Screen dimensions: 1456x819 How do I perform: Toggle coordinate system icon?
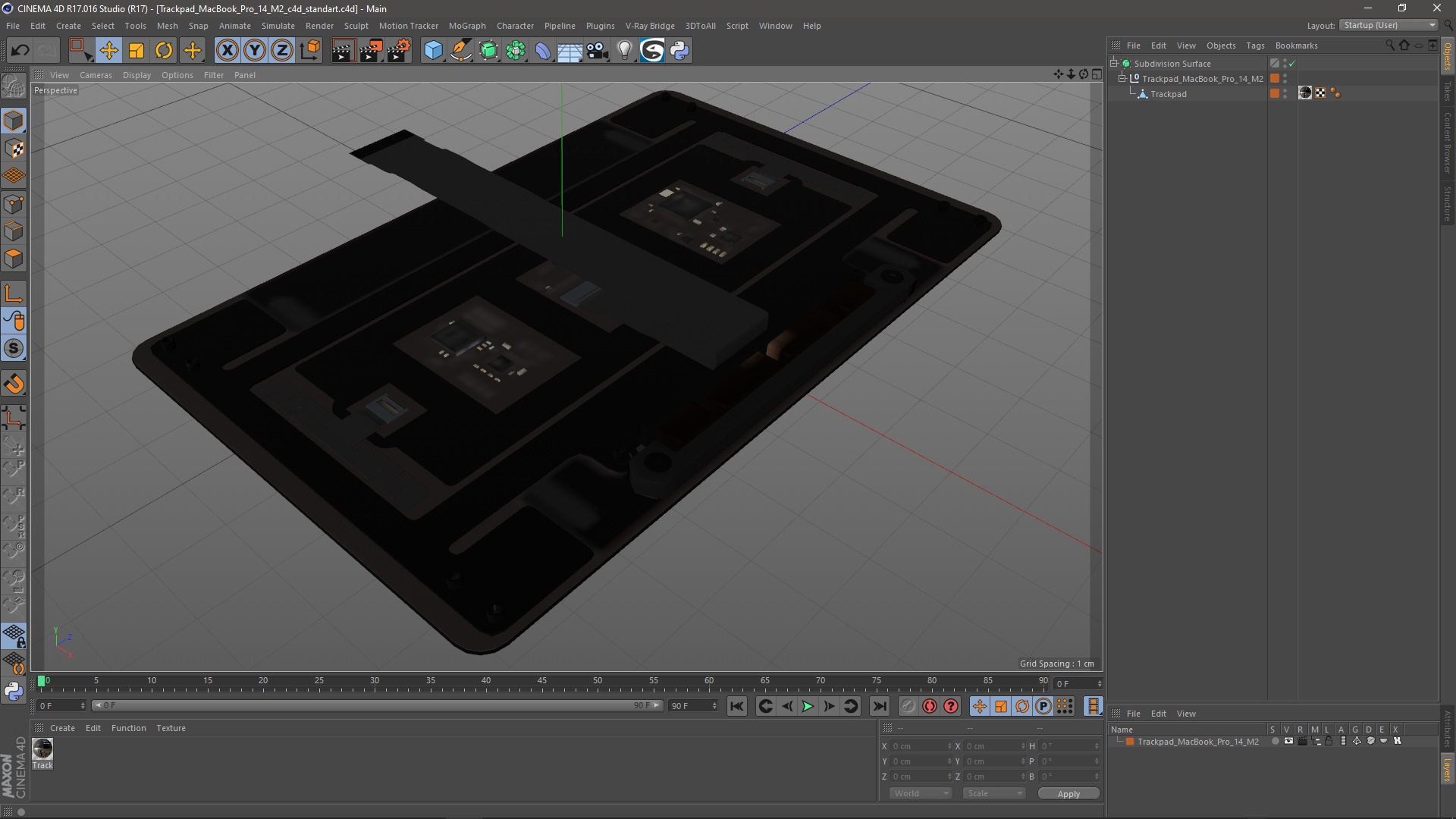click(x=310, y=51)
